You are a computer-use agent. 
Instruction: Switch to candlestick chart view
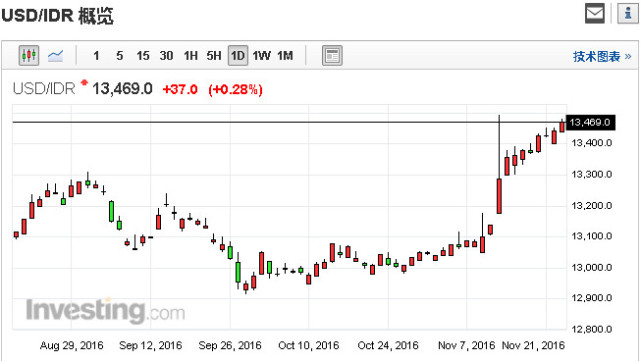coord(29,55)
